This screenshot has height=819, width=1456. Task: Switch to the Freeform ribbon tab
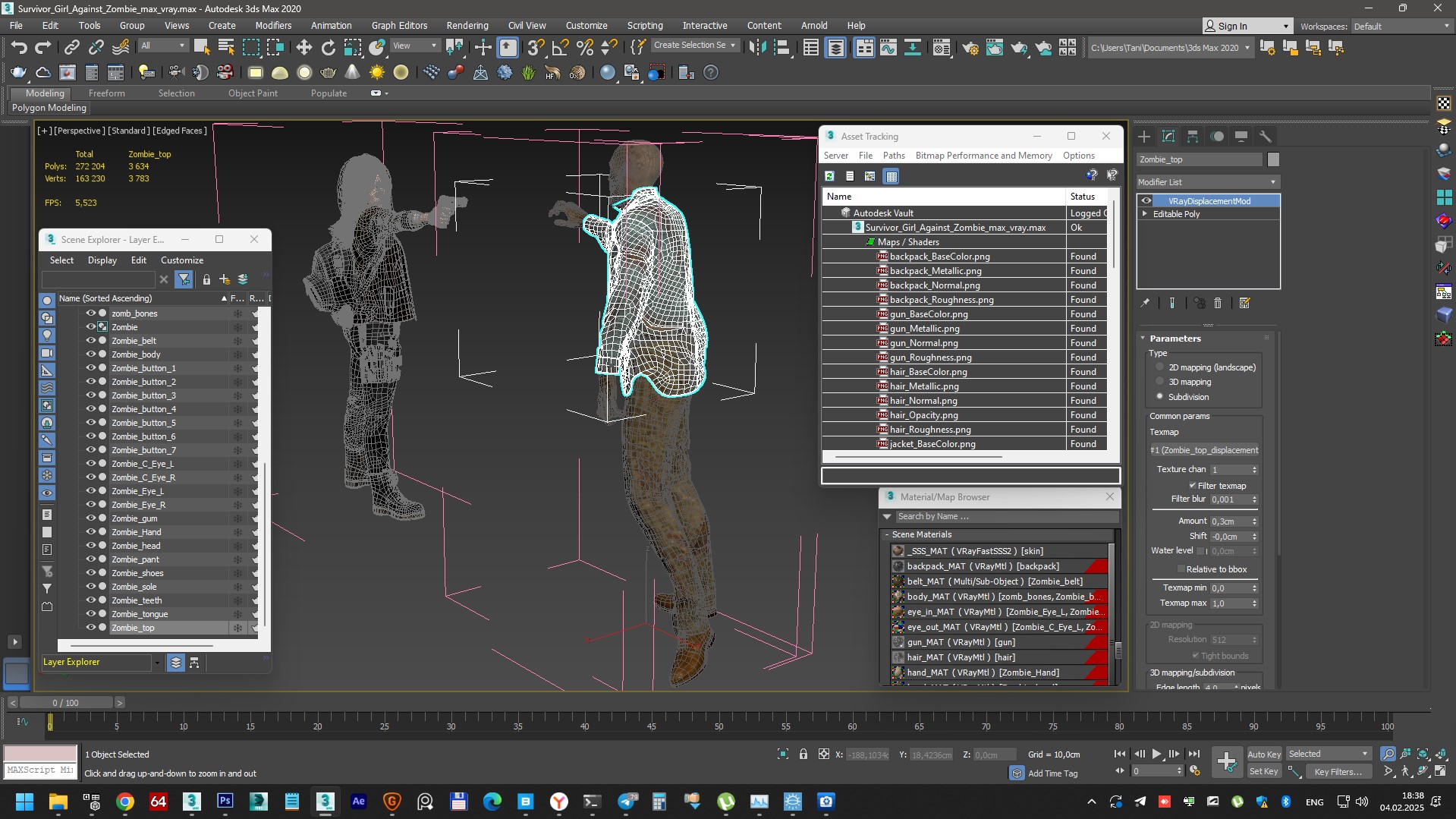106,93
